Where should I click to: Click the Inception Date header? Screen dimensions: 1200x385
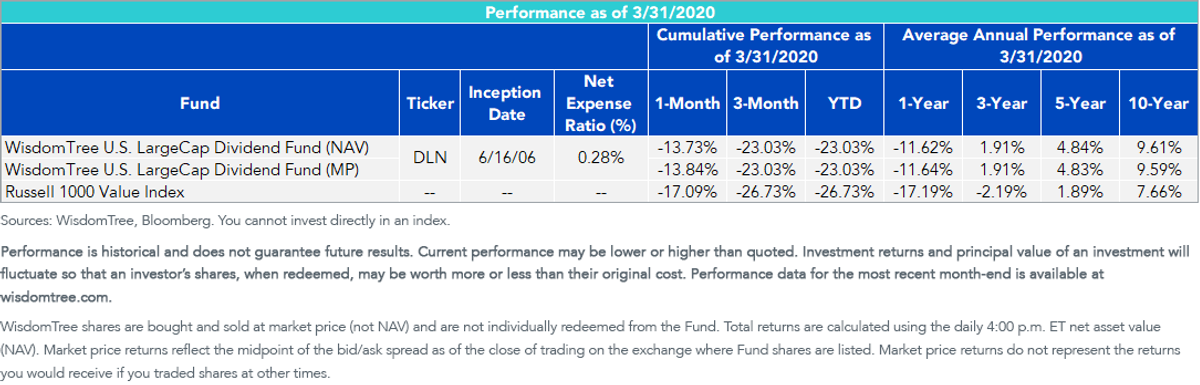pyautogui.click(x=505, y=103)
